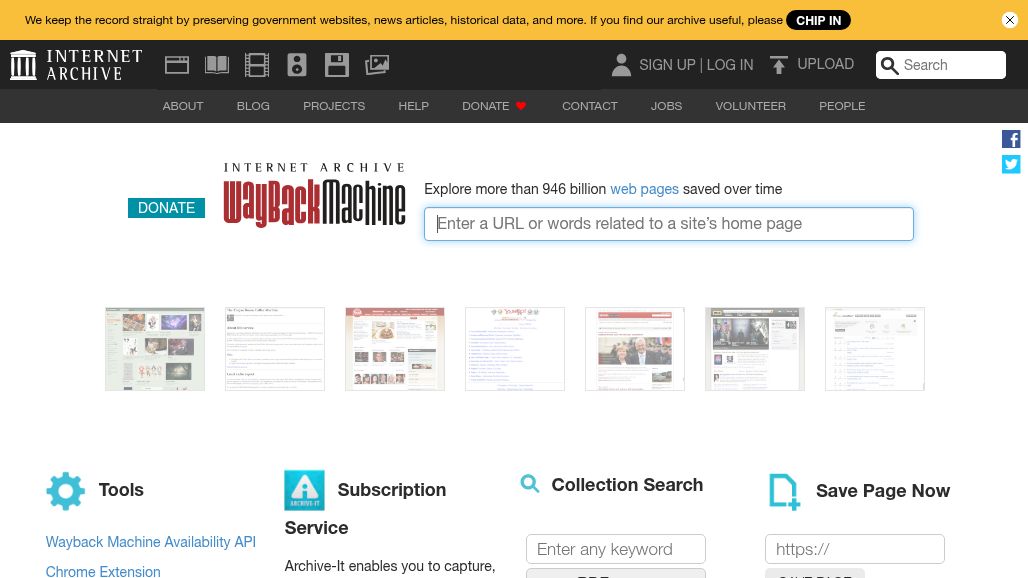This screenshot has width=1028, height=578.
Task: Share the page via Twitter icon
Action: click(1011, 164)
